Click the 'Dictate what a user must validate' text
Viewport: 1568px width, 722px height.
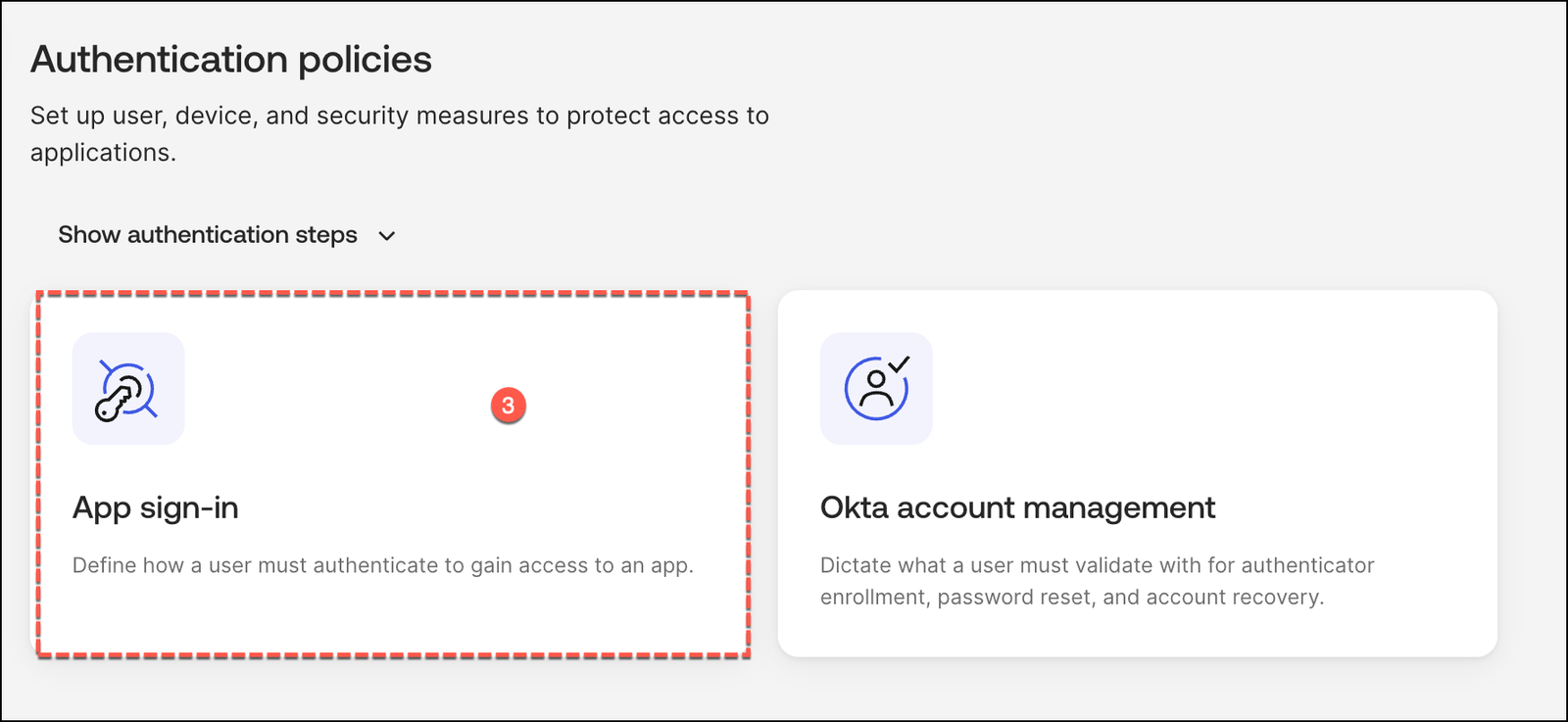[1097, 565]
